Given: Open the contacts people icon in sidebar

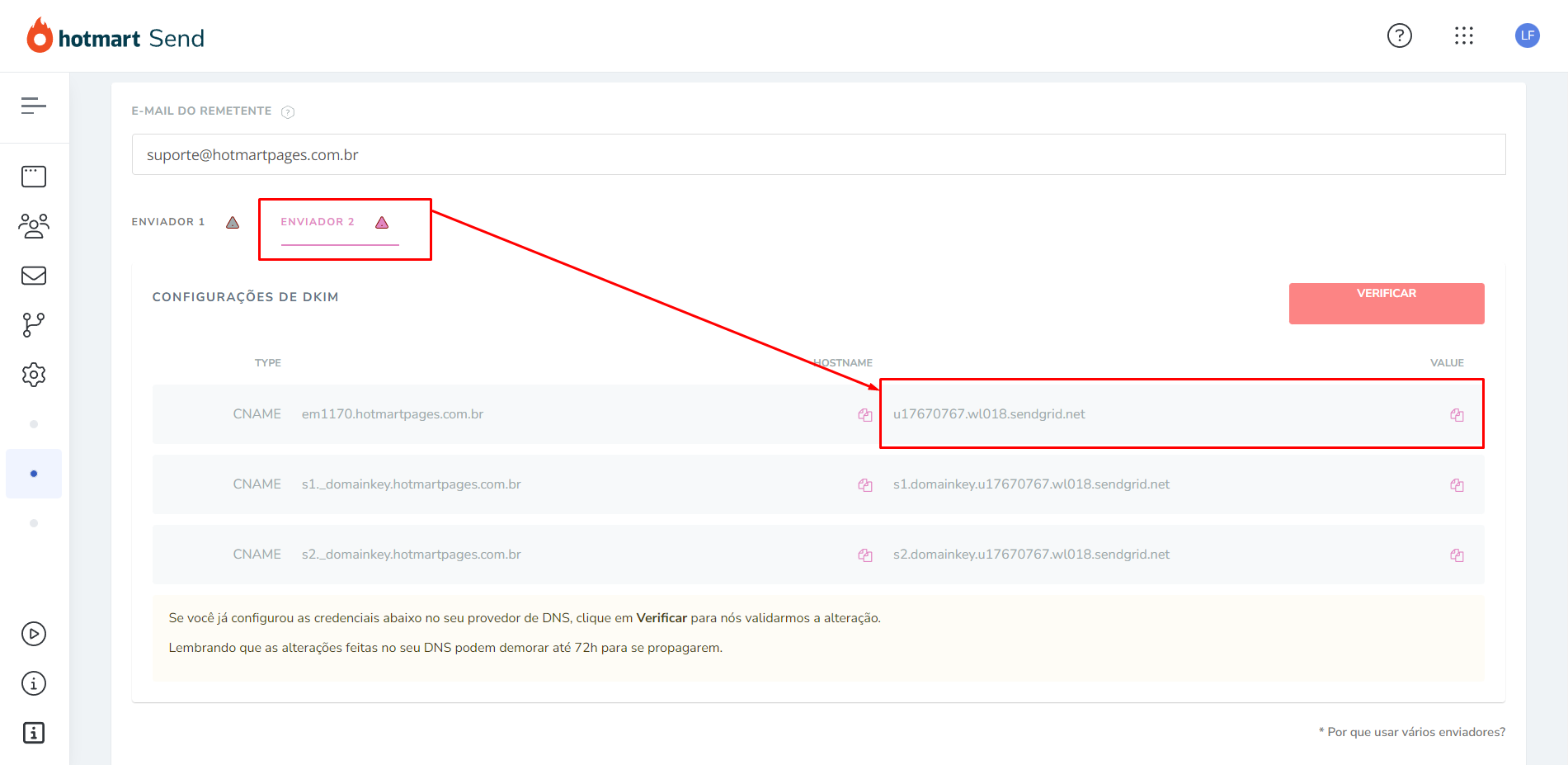Looking at the screenshot, I should pos(34,226).
